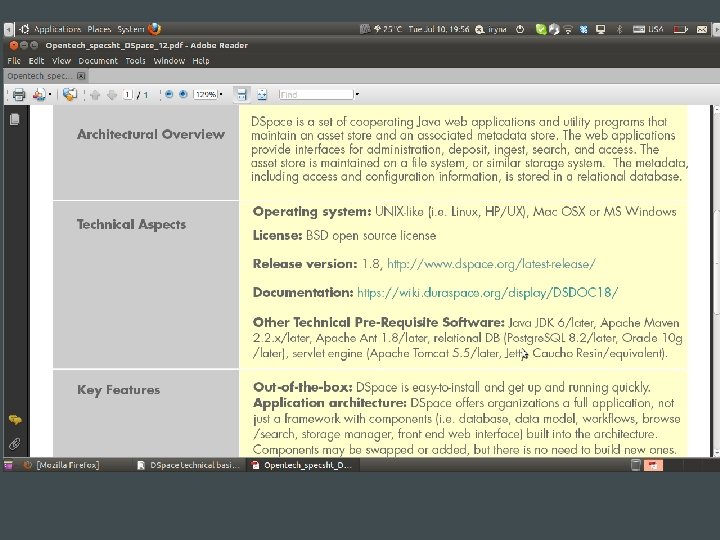Open the File menu
The image size is (720, 540).
(14, 61)
